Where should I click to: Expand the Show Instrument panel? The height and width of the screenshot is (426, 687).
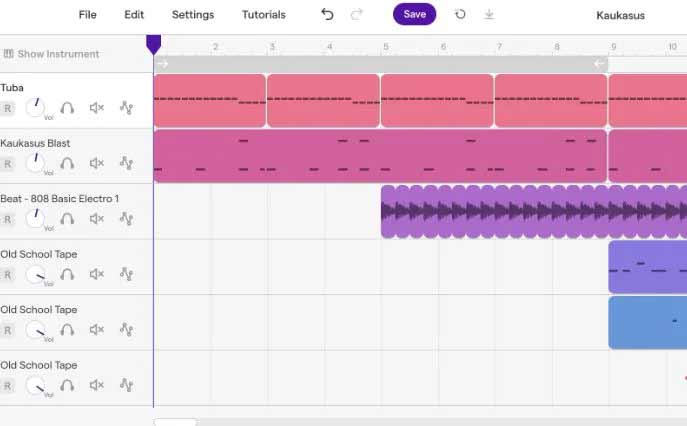click(51, 54)
